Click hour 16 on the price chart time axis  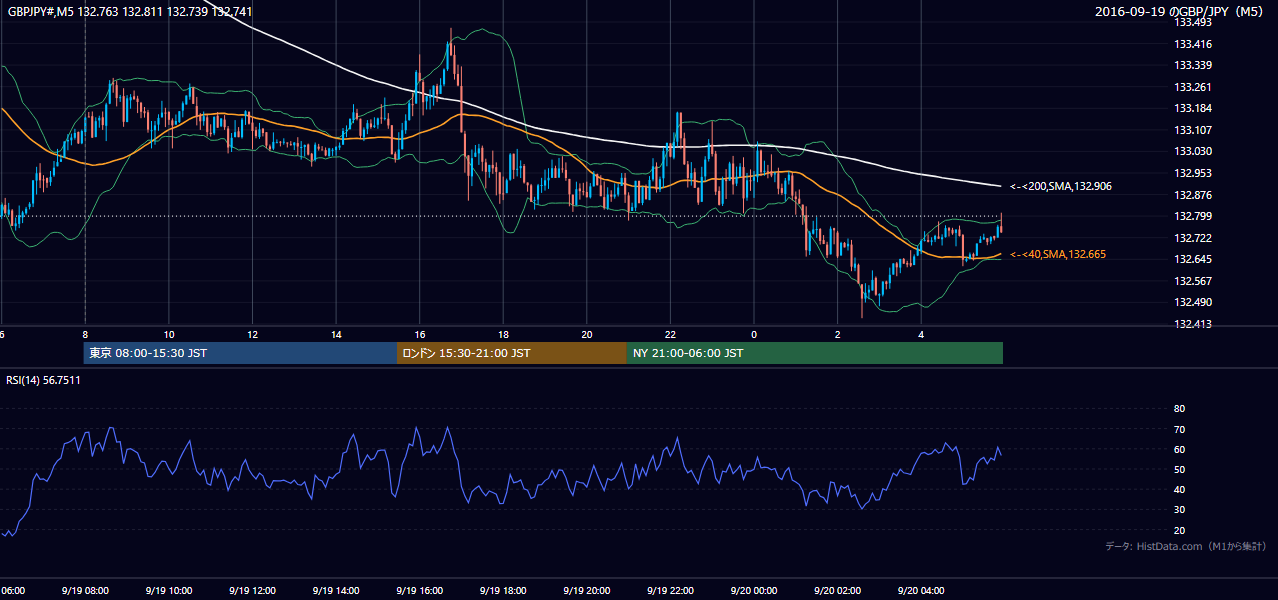click(420, 334)
